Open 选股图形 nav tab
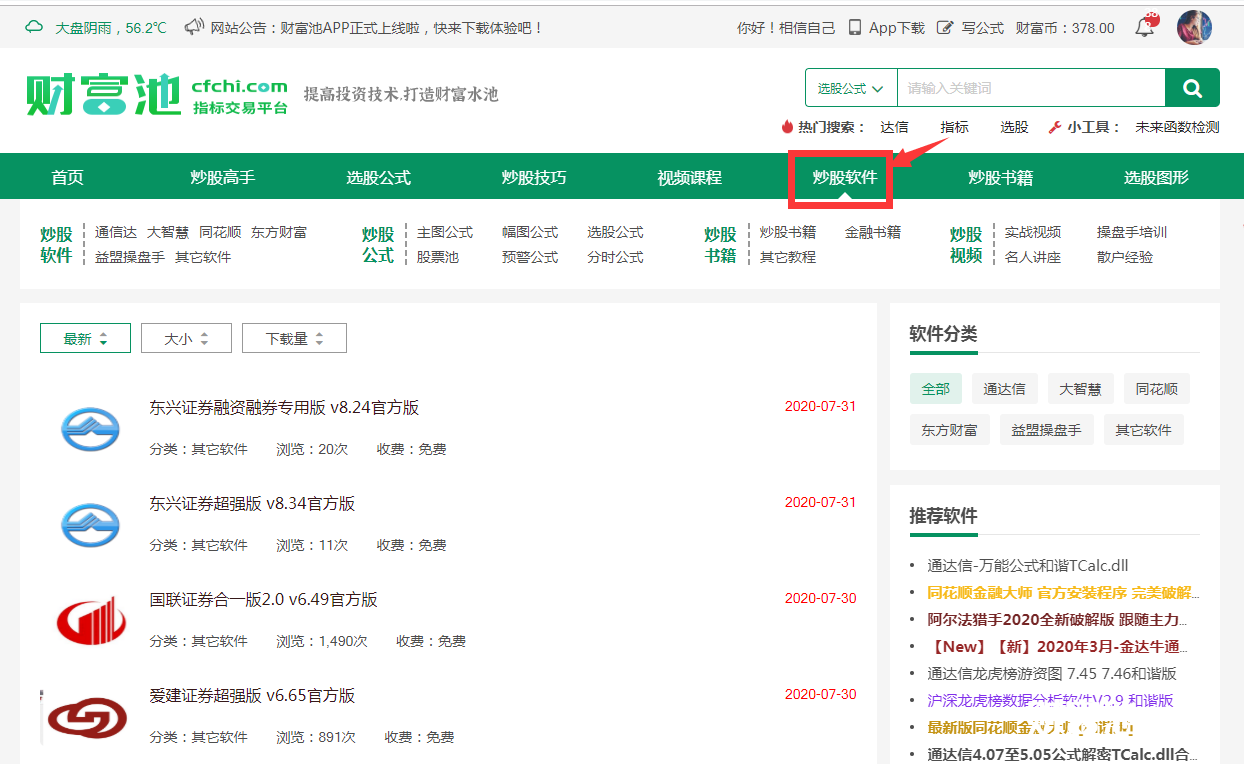Screen dimensions: 1244x764 click(1156, 178)
